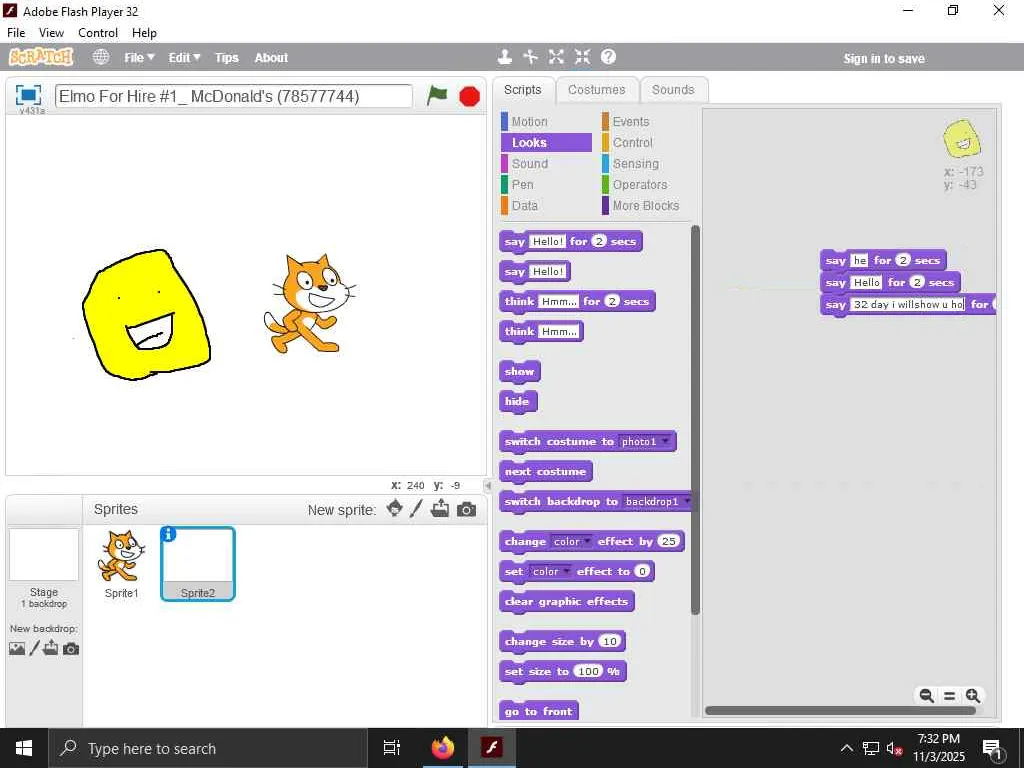Viewport: 1024px width, 768px height.
Task: Click the scripts area horizontal scrollbar
Action: coord(840,711)
